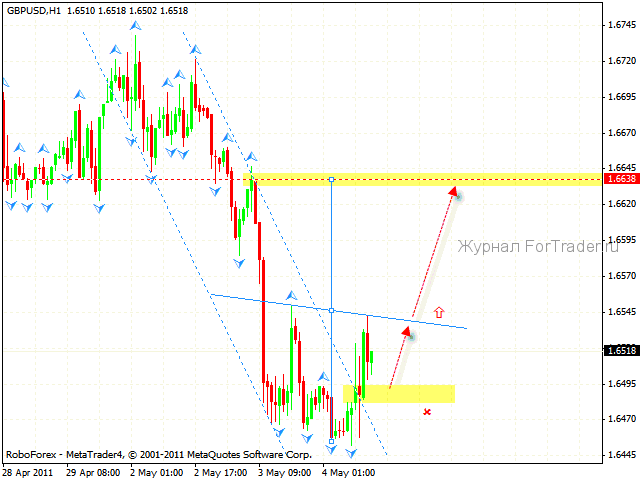The width and height of the screenshot is (640, 480).
Task: Click the GBPUSD,H1 chart title text
Action: [x=34, y=11]
